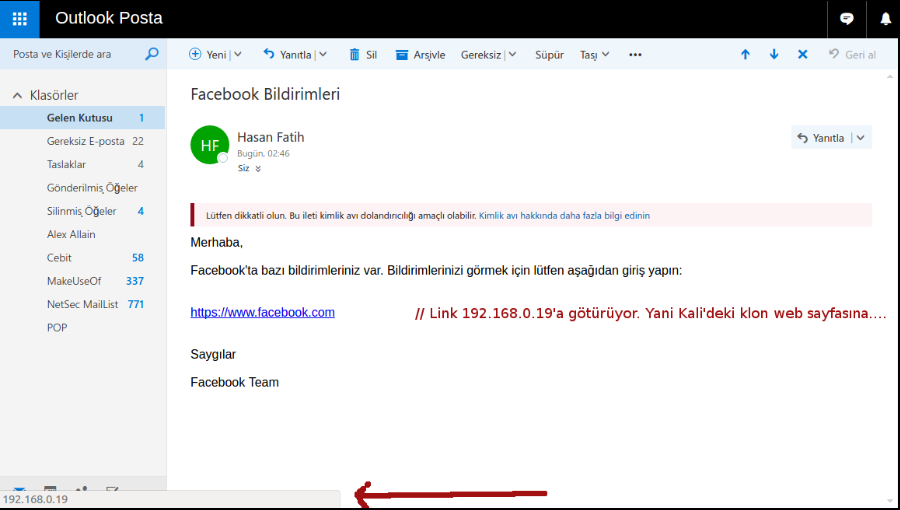Click the Outlook Posta header title

point(109,18)
